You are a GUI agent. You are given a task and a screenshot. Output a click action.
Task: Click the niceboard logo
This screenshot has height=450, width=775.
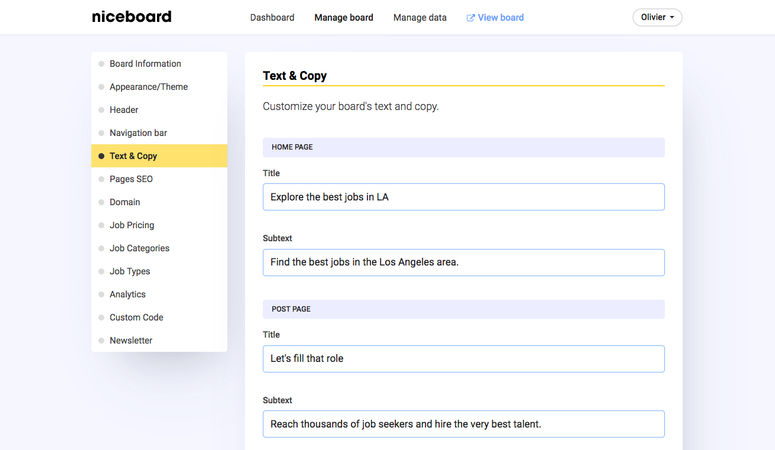click(x=131, y=17)
